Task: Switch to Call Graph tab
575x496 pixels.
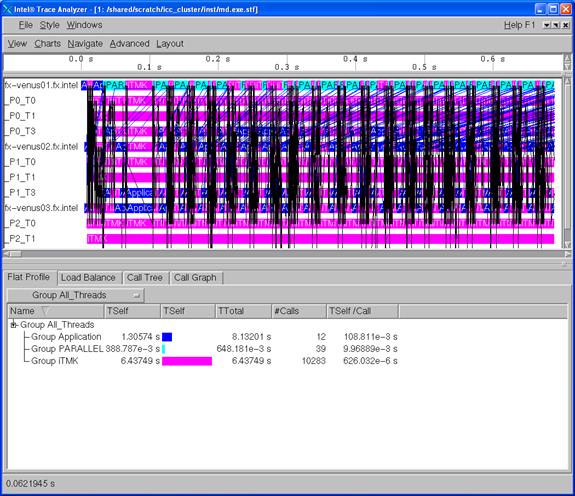Action: (x=195, y=278)
